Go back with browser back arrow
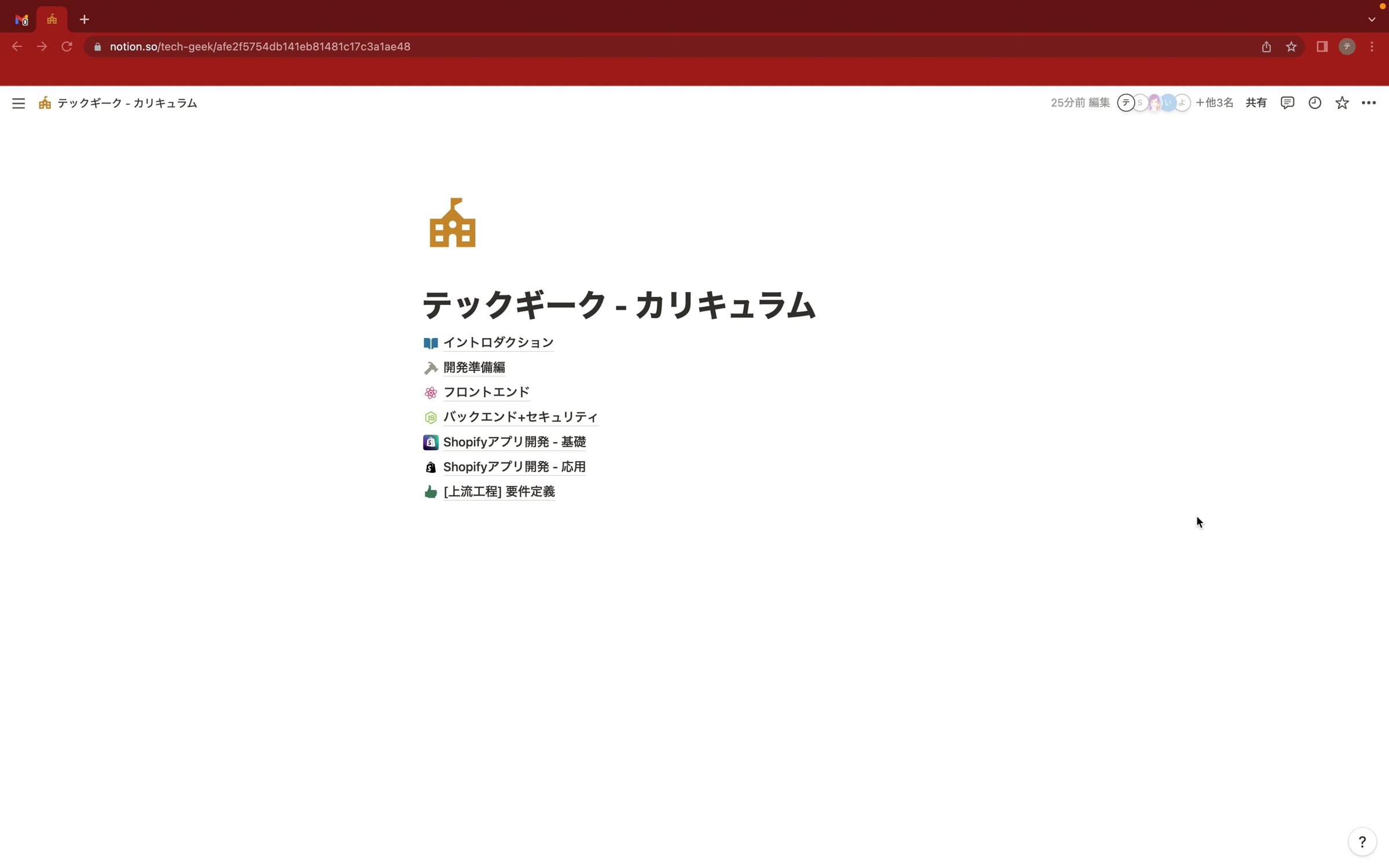Screen dimensions: 1389x868 tap(17, 47)
